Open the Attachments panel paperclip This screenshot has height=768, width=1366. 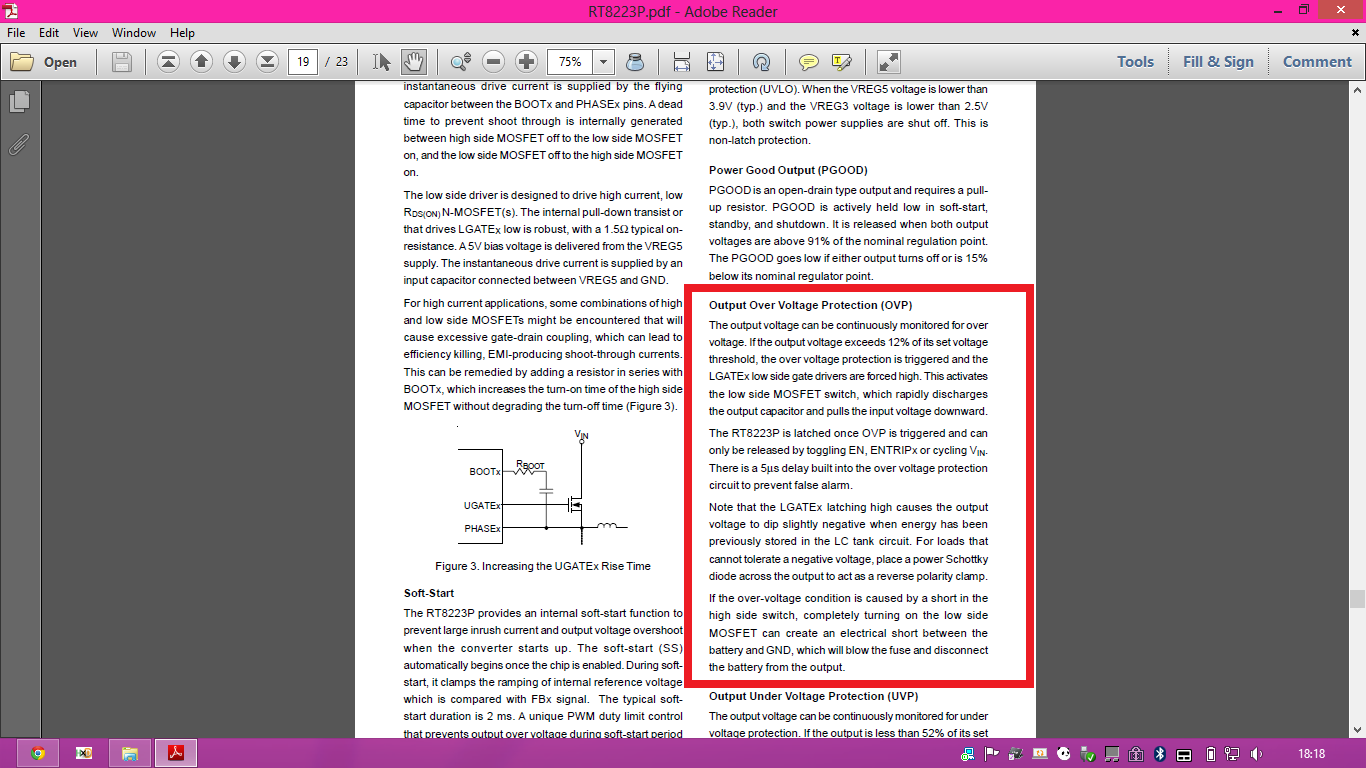click(19, 145)
